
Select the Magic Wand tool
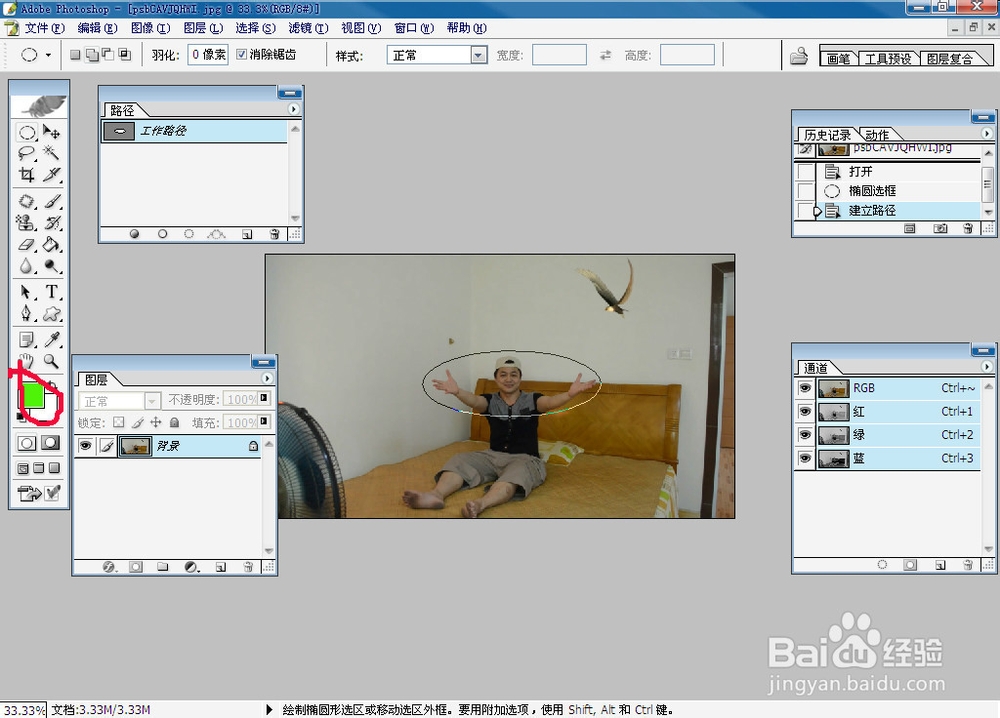pos(52,153)
